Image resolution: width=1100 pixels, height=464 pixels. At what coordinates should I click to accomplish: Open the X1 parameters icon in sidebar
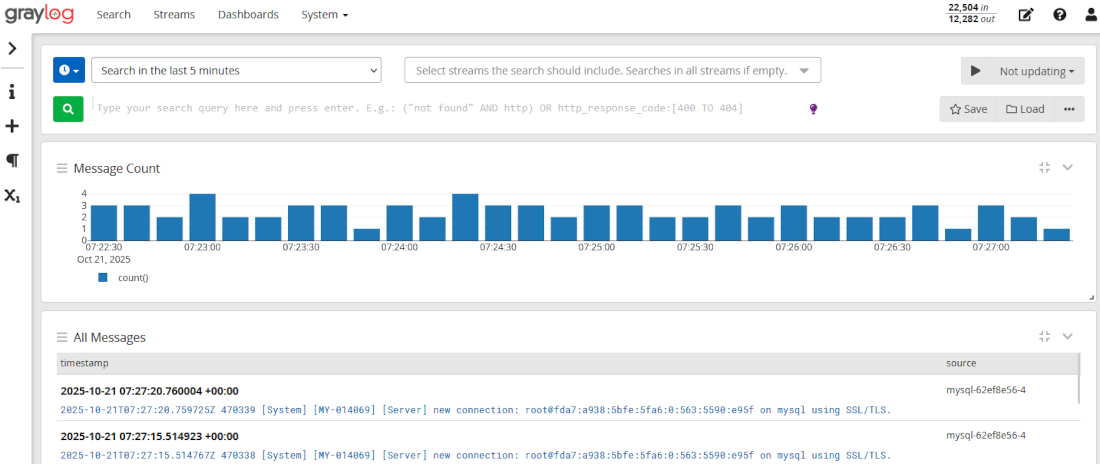(12, 195)
